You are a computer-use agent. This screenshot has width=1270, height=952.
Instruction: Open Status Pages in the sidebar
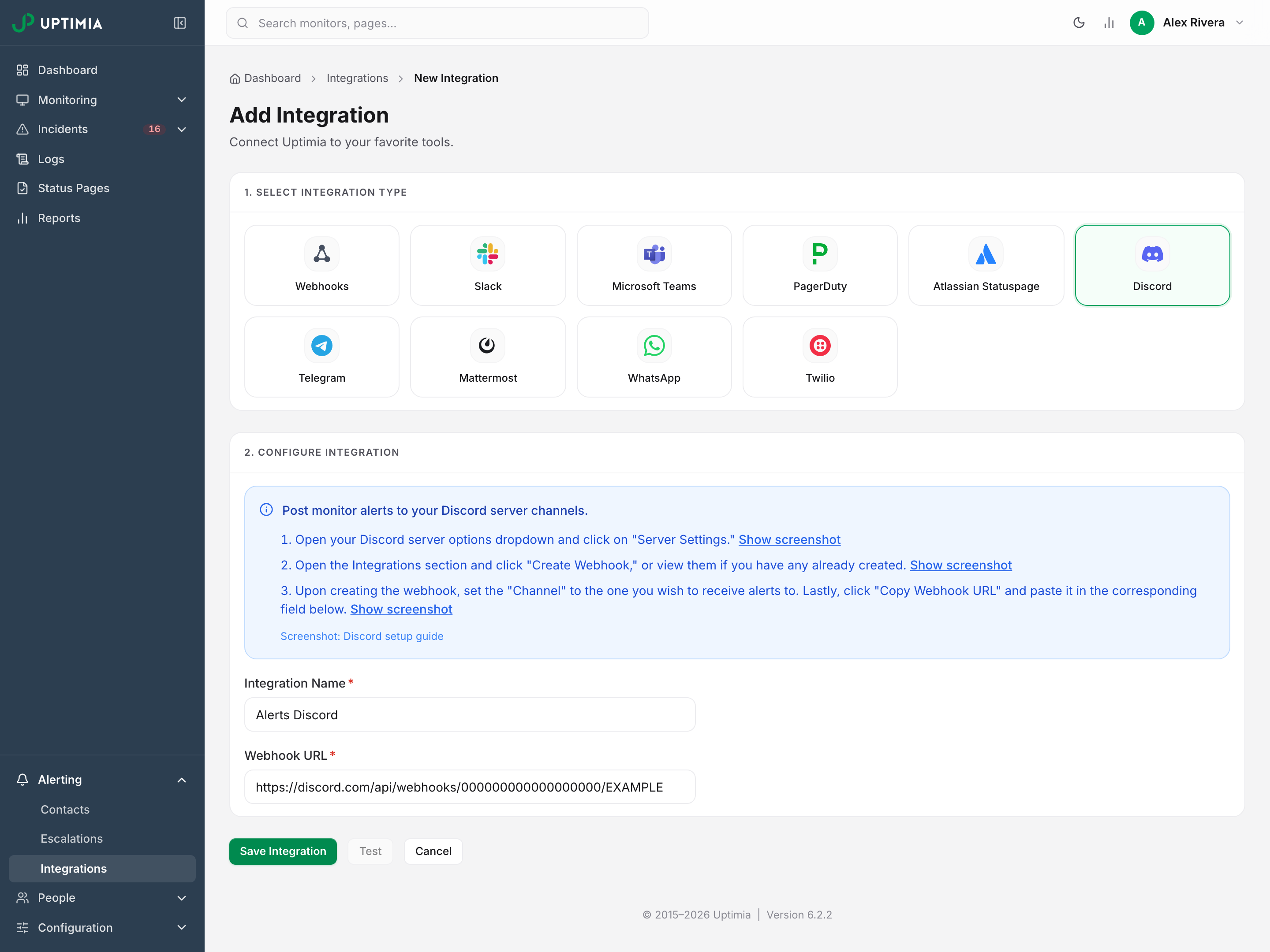click(x=102, y=188)
